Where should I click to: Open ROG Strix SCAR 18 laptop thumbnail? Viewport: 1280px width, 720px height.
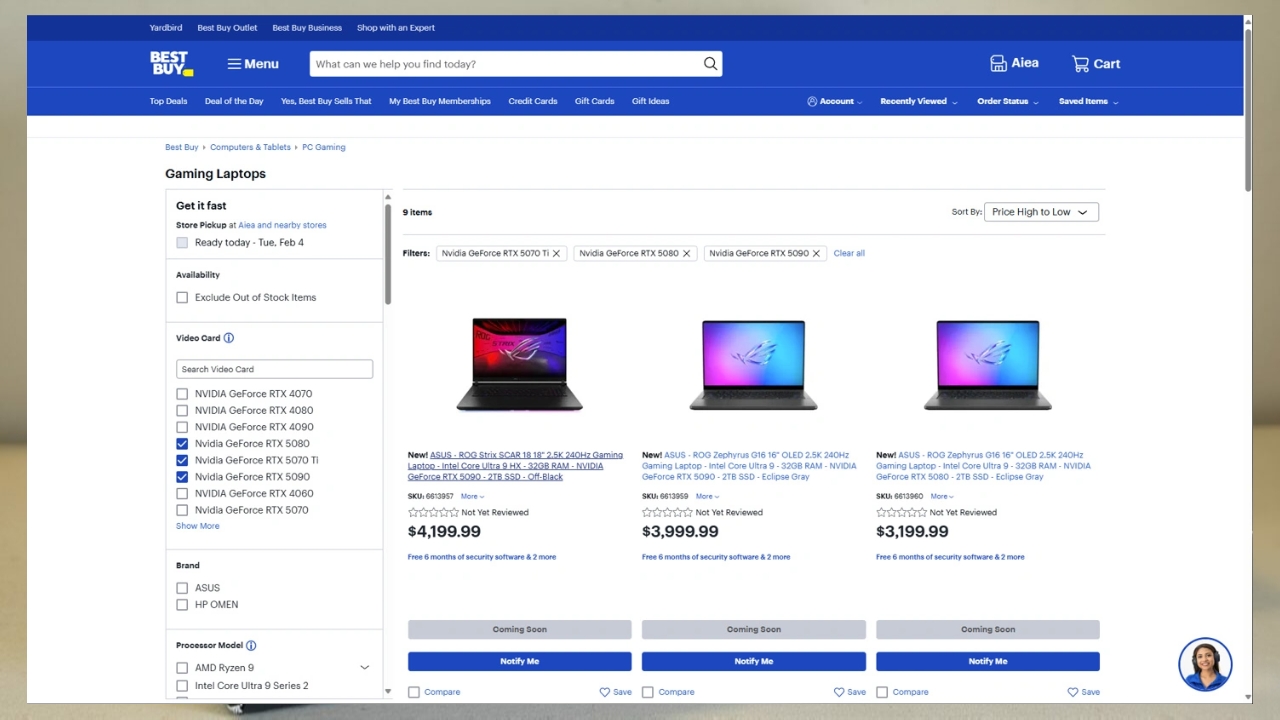pos(520,365)
